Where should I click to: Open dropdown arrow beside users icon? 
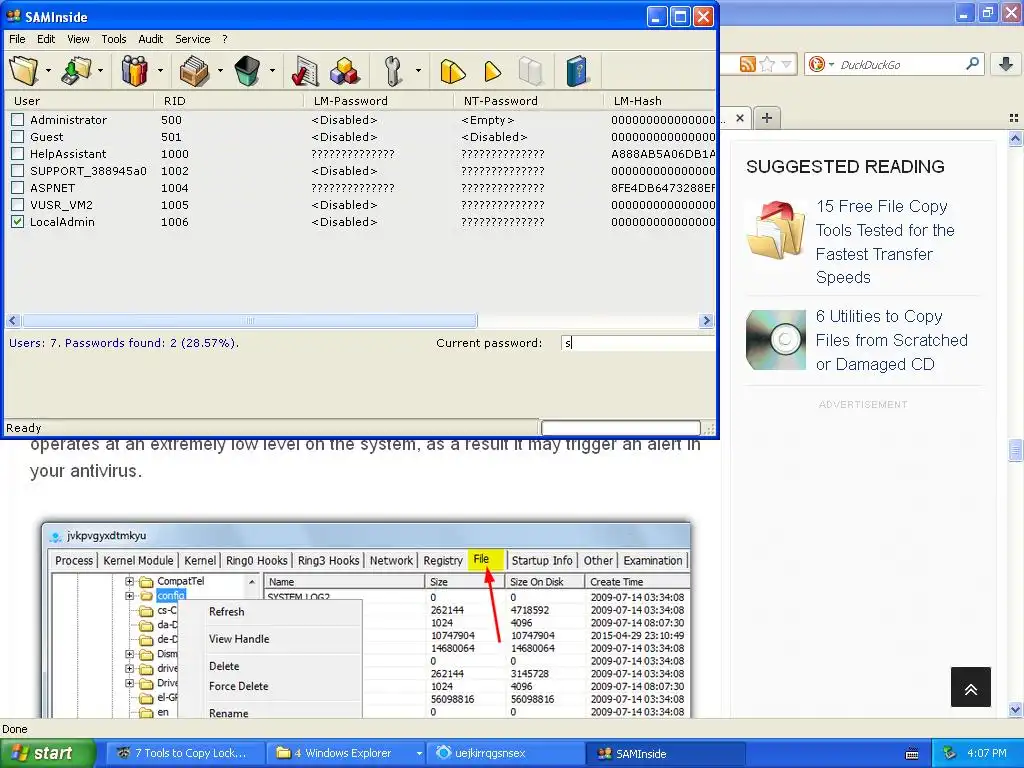160,71
